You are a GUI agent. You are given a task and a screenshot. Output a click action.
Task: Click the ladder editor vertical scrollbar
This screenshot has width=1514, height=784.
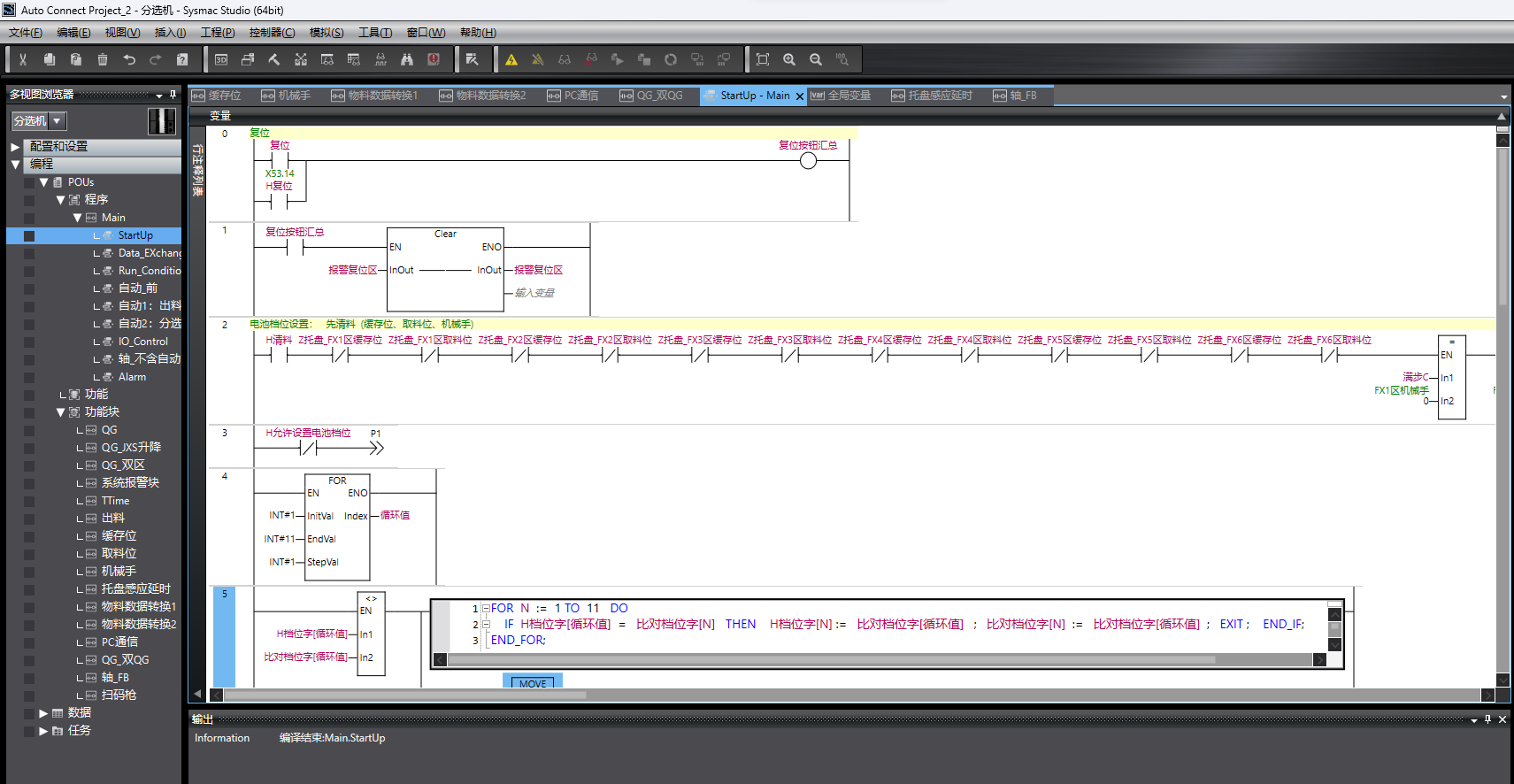point(1502,228)
